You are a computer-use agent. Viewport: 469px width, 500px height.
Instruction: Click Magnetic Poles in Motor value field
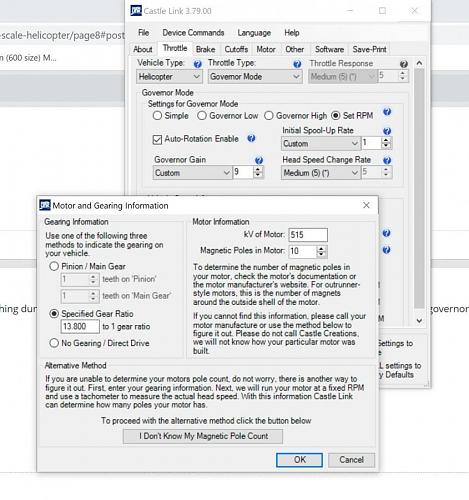click(302, 251)
